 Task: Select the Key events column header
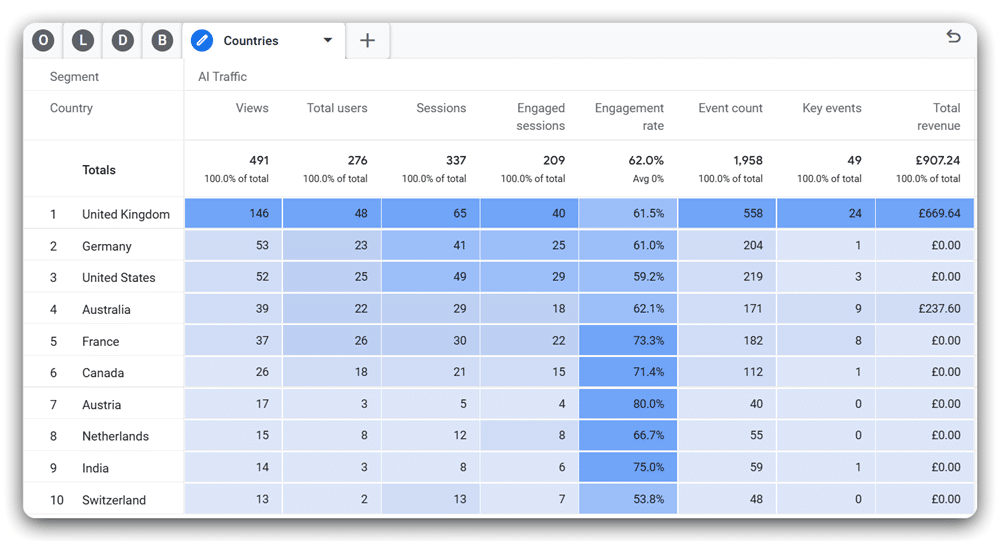point(831,108)
